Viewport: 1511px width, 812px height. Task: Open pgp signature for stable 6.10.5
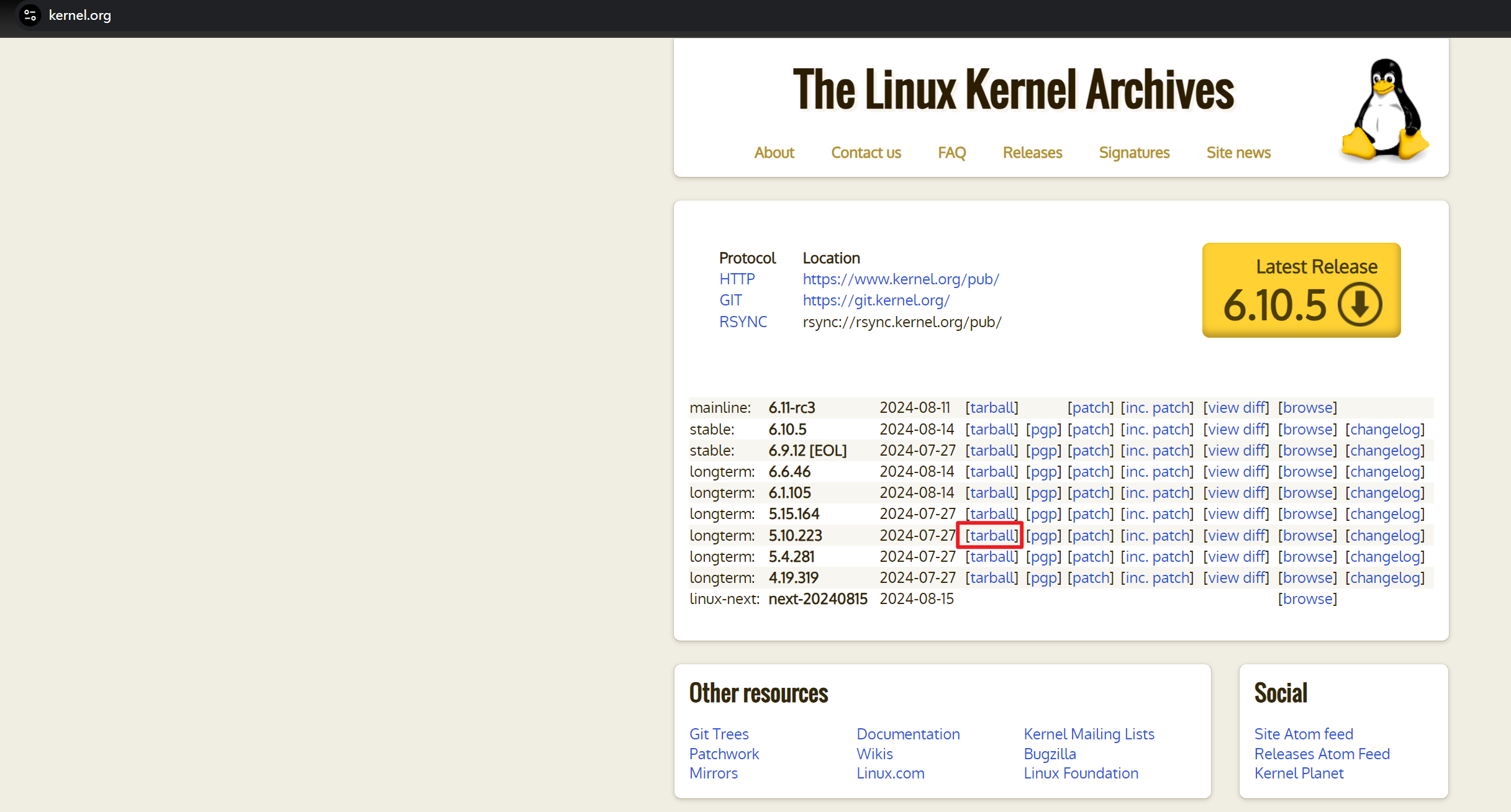coord(1043,430)
